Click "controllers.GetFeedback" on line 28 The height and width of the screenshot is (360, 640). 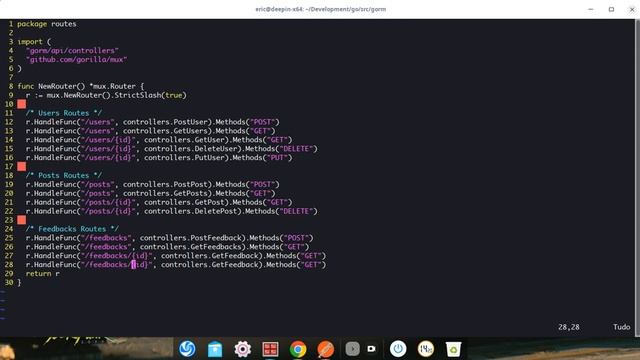(209, 265)
